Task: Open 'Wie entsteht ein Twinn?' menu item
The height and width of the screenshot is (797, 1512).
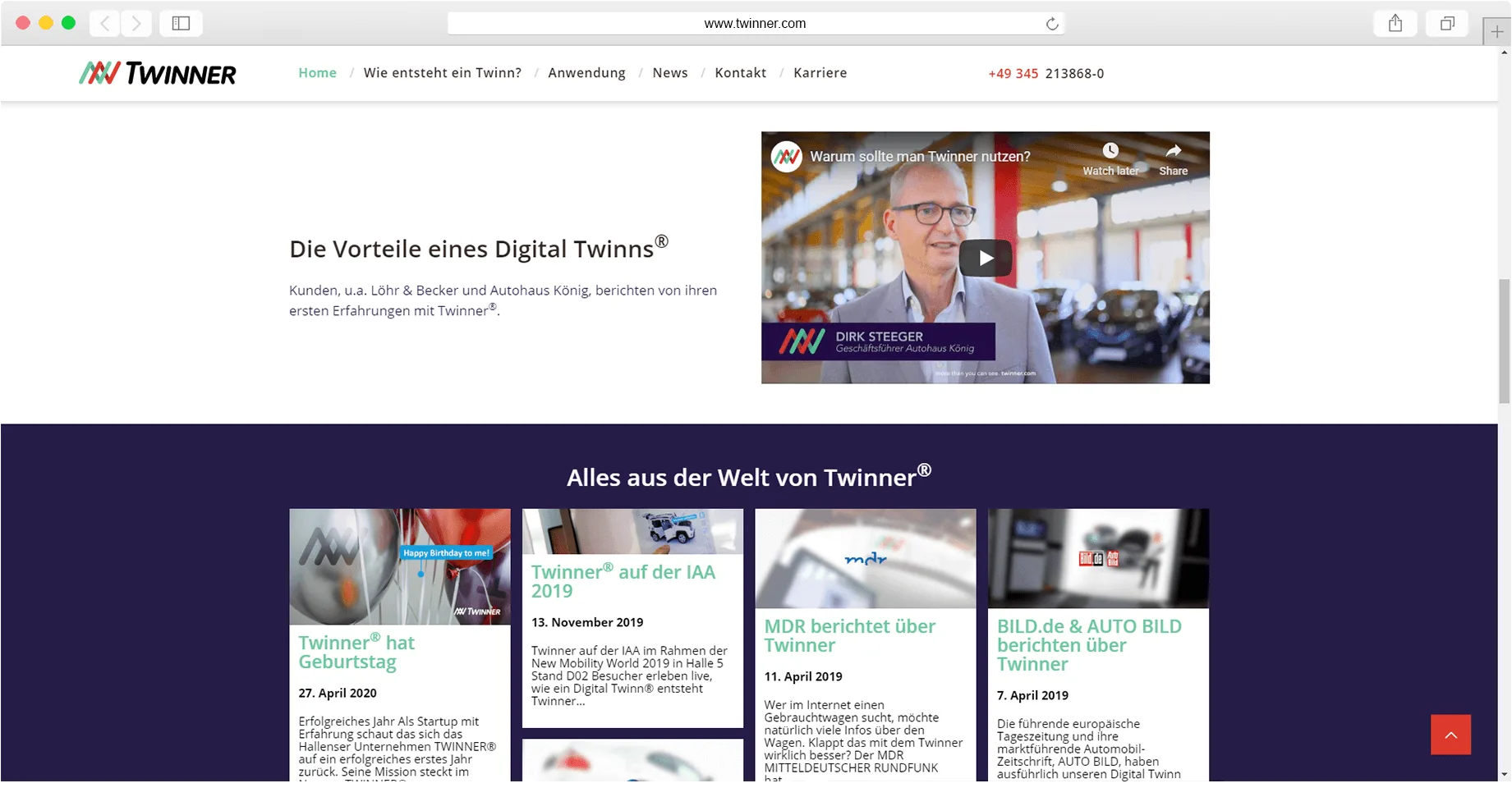Action: (x=443, y=73)
